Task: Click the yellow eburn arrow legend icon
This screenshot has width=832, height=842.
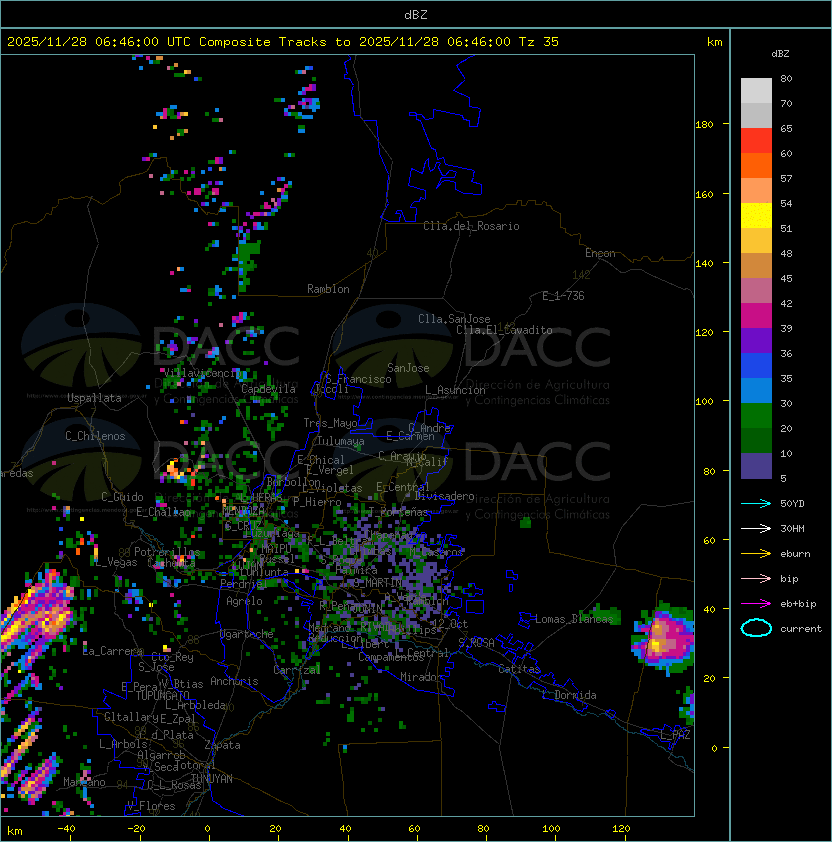Action: pyautogui.click(x=756, y=554)
